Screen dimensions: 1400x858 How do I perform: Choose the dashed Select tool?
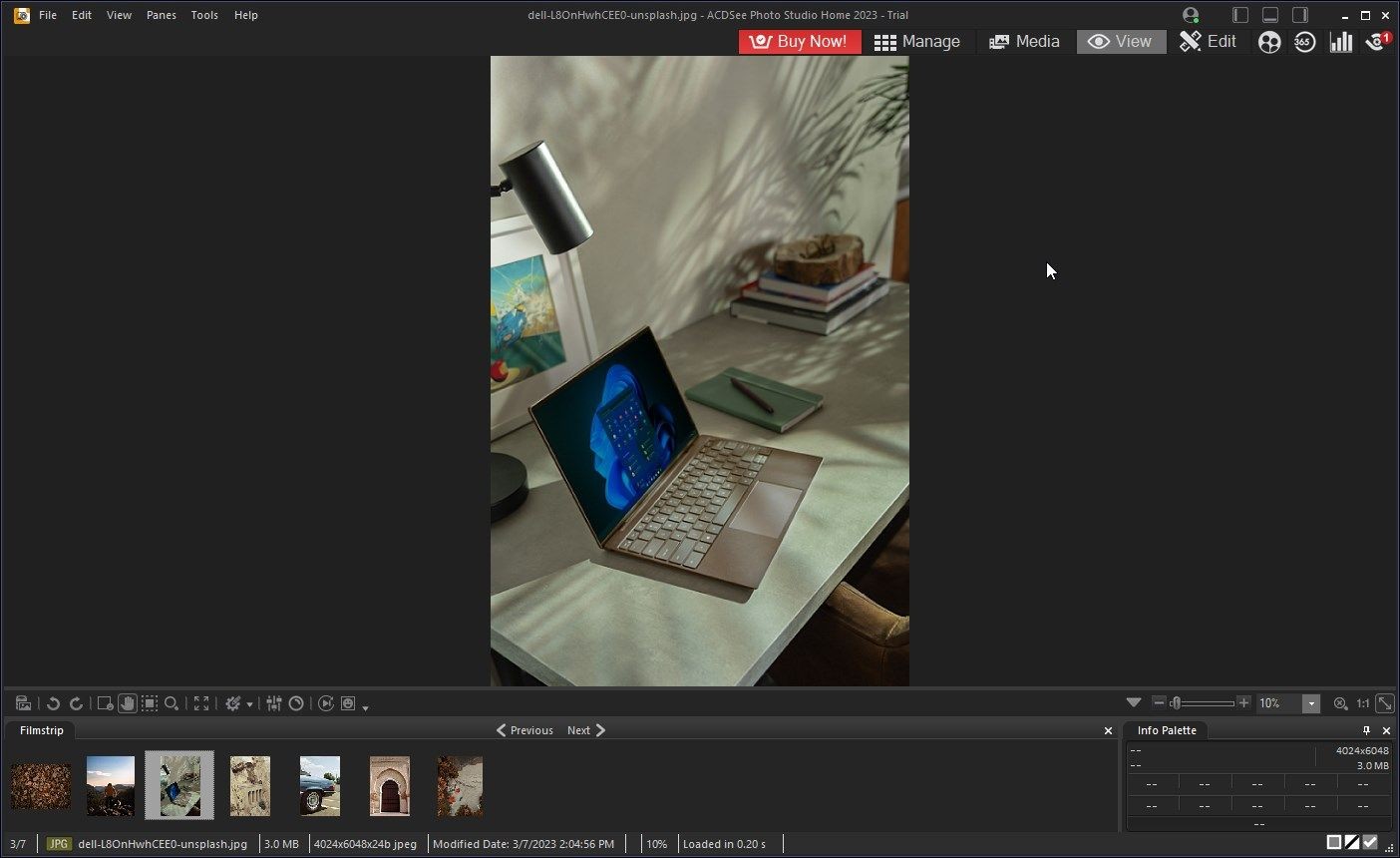[x=150, y=703]
